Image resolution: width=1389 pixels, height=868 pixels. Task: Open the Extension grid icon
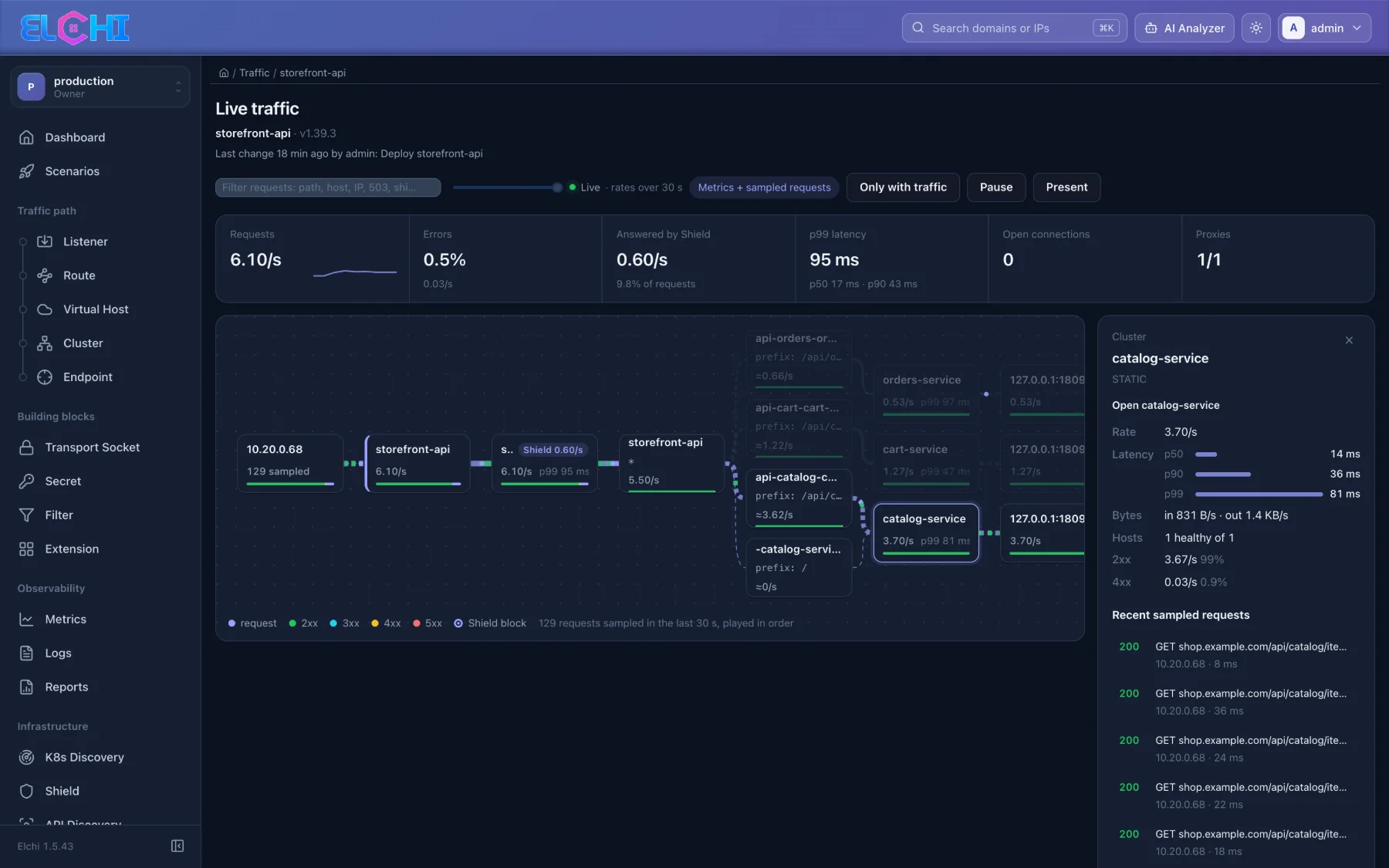pyautogui.click(x=26, y=549)
